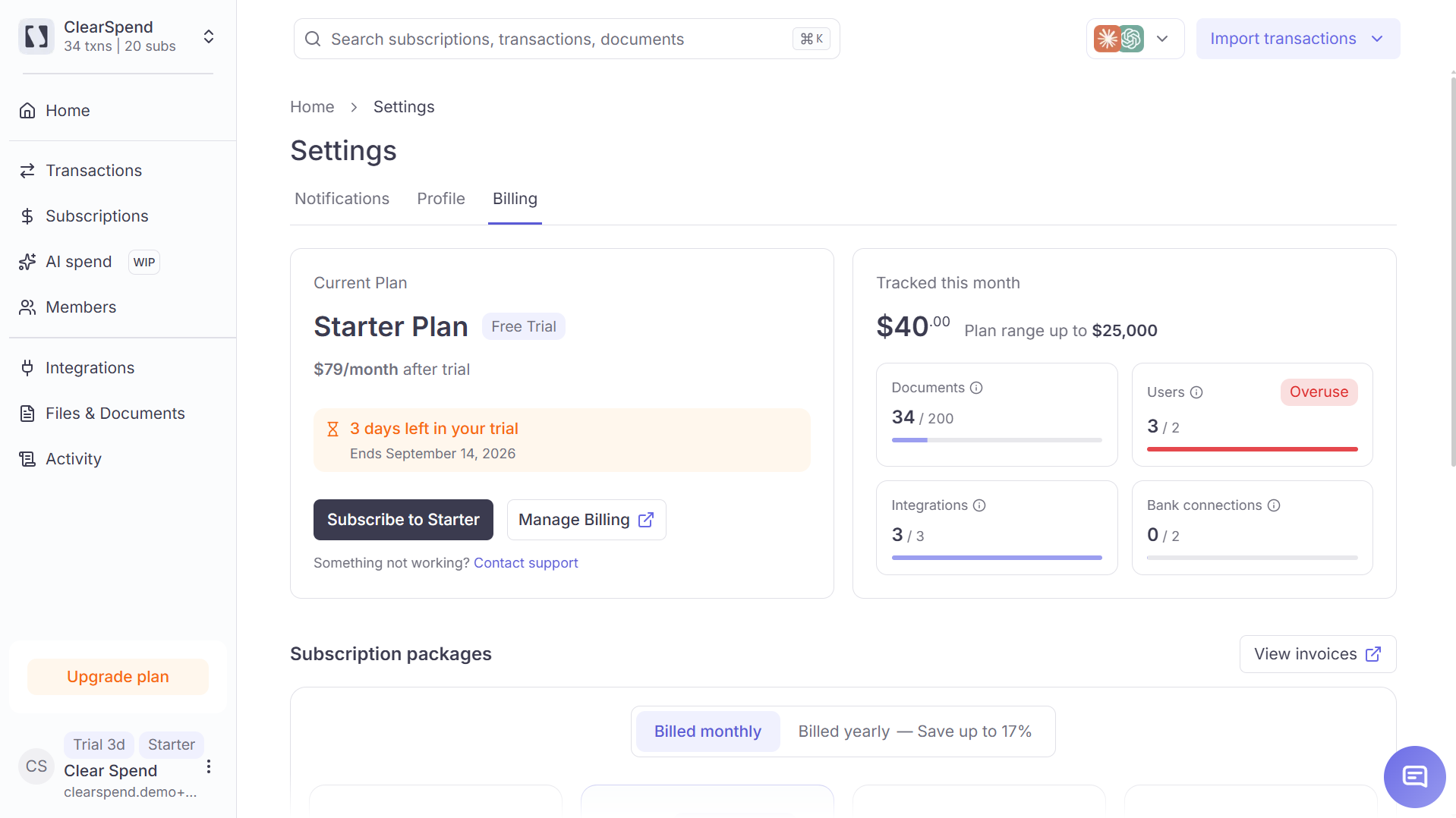1456x818 pixels.
Task: Open Manage Billing external link
Action: (x=586, y=520)
